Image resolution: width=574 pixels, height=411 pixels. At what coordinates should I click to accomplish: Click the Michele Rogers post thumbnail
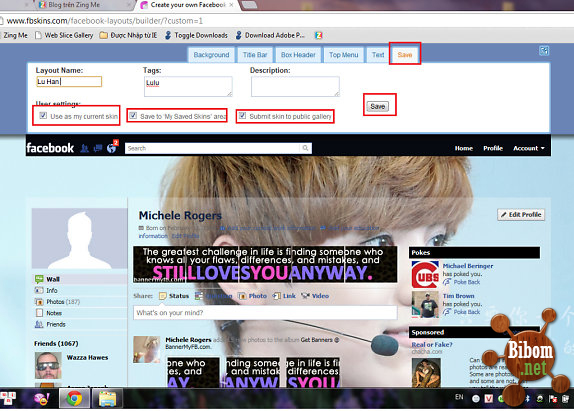(x=147, y=350)
